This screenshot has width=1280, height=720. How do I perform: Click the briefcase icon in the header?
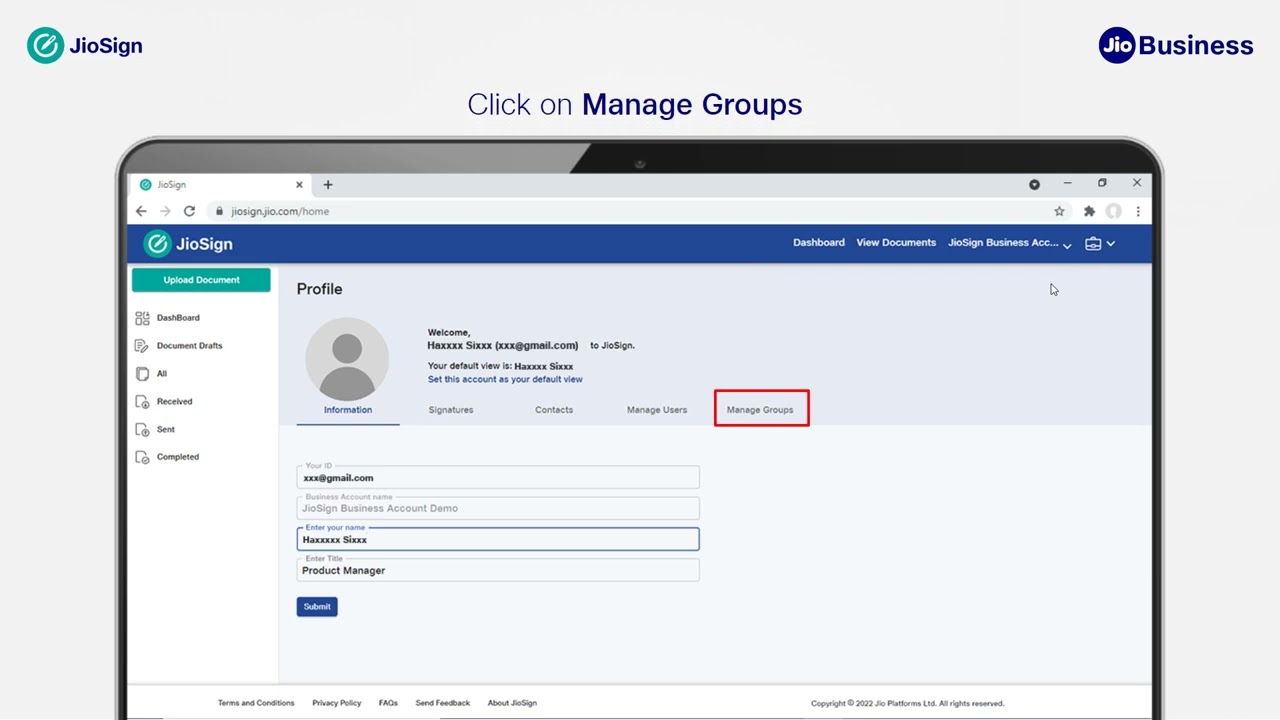1093,243
